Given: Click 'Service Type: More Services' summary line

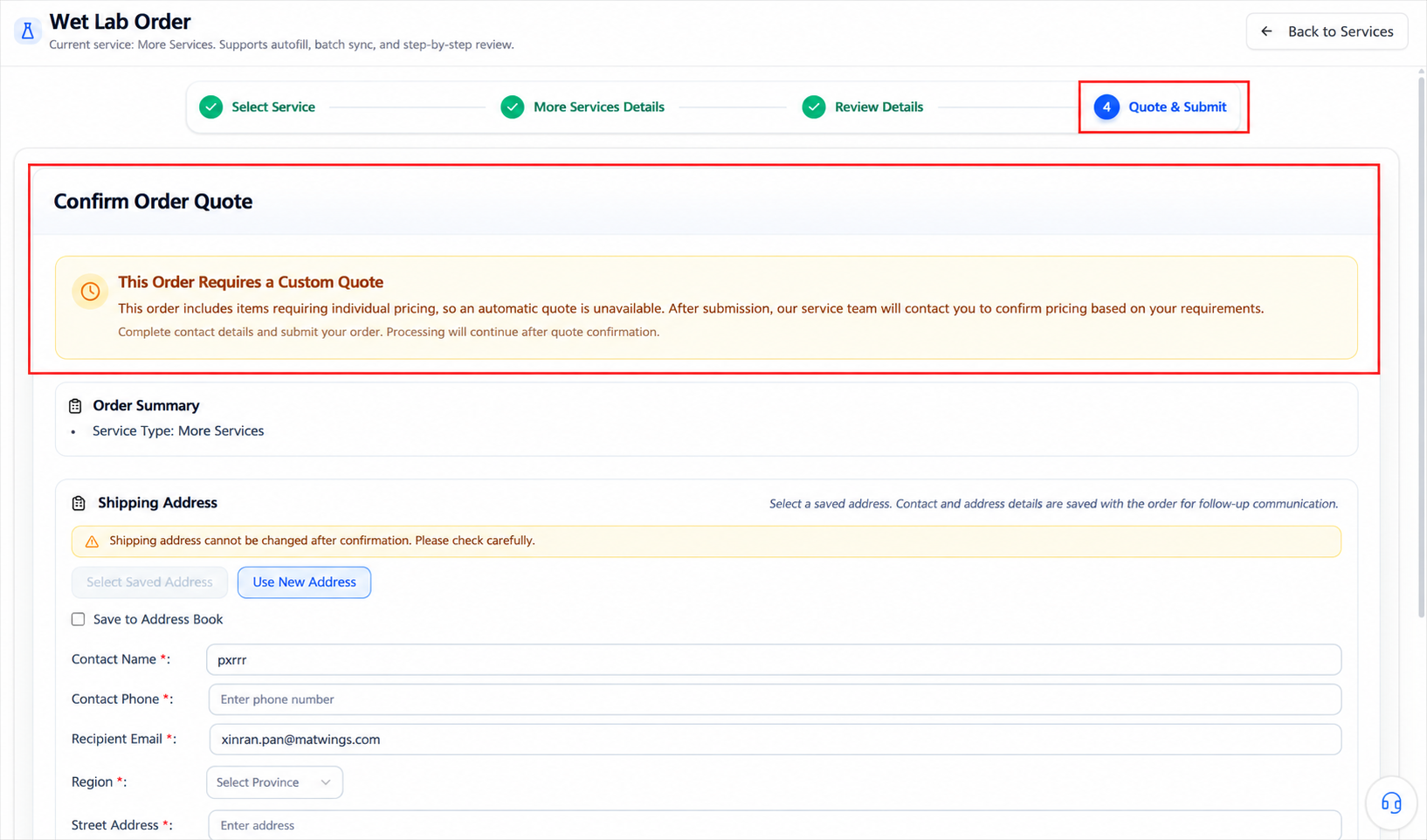Looking at the screenshot, I should pyautogui.click(x=178, y=431).
